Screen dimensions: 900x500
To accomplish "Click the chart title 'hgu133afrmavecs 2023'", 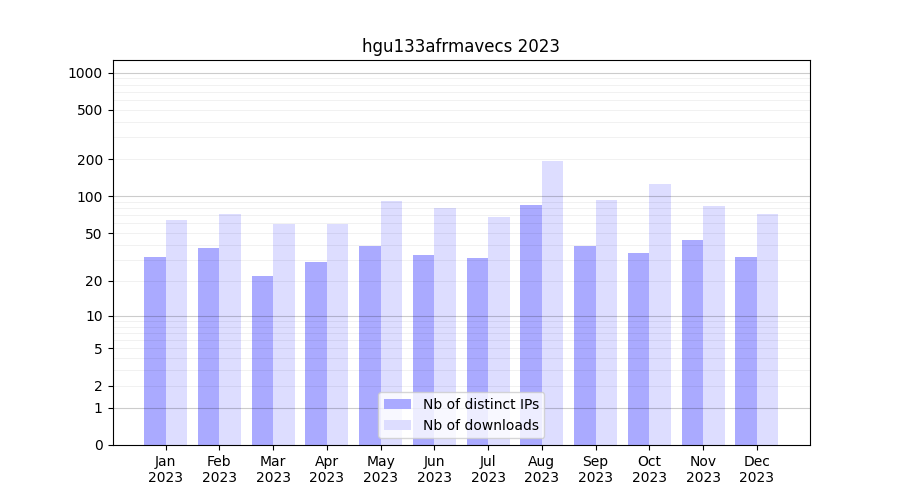I will point(460,46).
